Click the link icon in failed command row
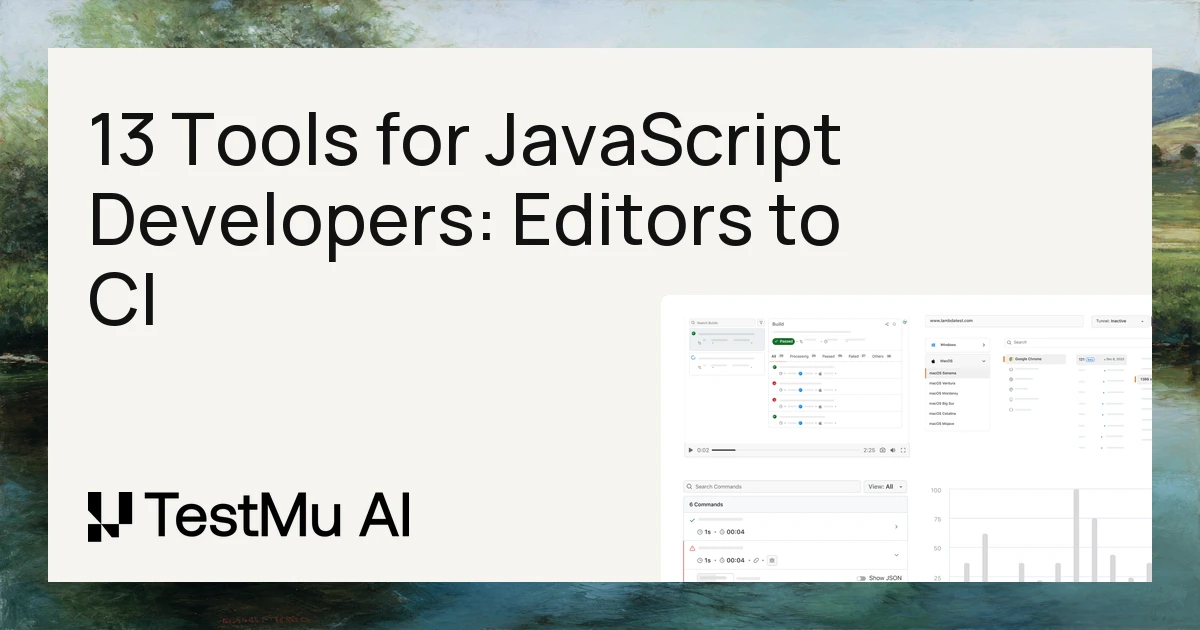 (756, 560)
